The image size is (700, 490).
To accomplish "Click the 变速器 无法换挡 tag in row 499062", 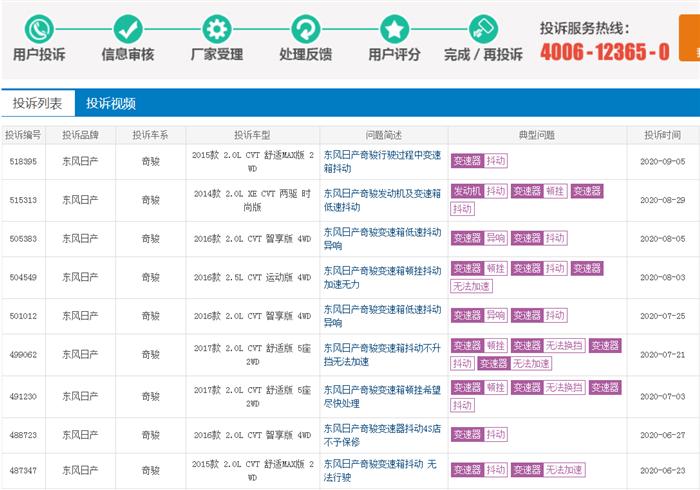I will tap(548, 345).
